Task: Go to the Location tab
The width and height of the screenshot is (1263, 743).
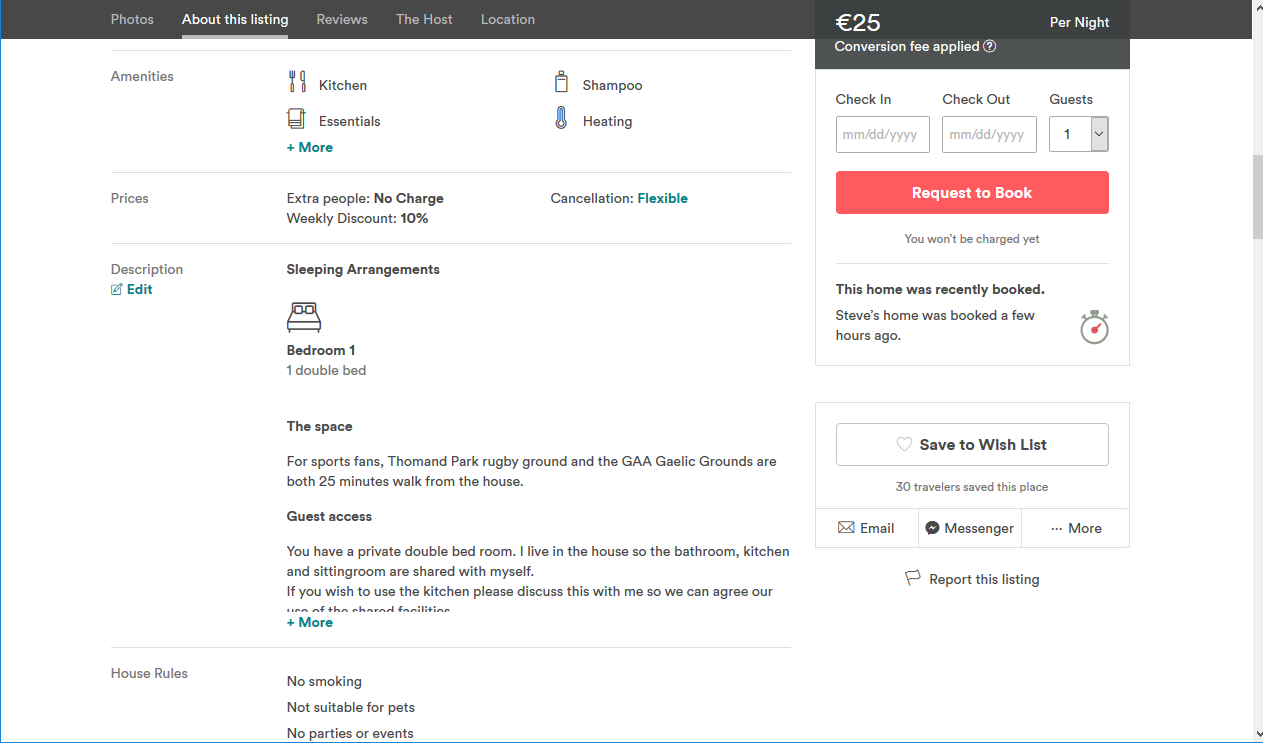Action: [508, 19]
